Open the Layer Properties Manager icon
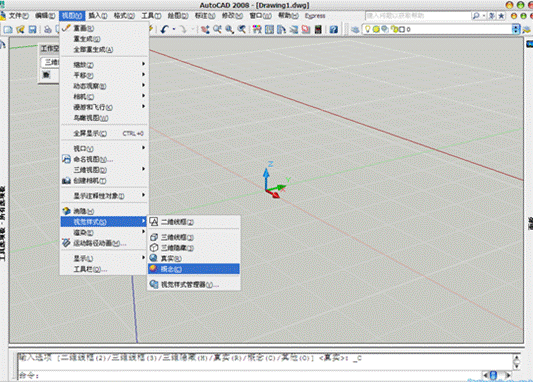Viewport: 533px width, 382px height. pos(355,30)
